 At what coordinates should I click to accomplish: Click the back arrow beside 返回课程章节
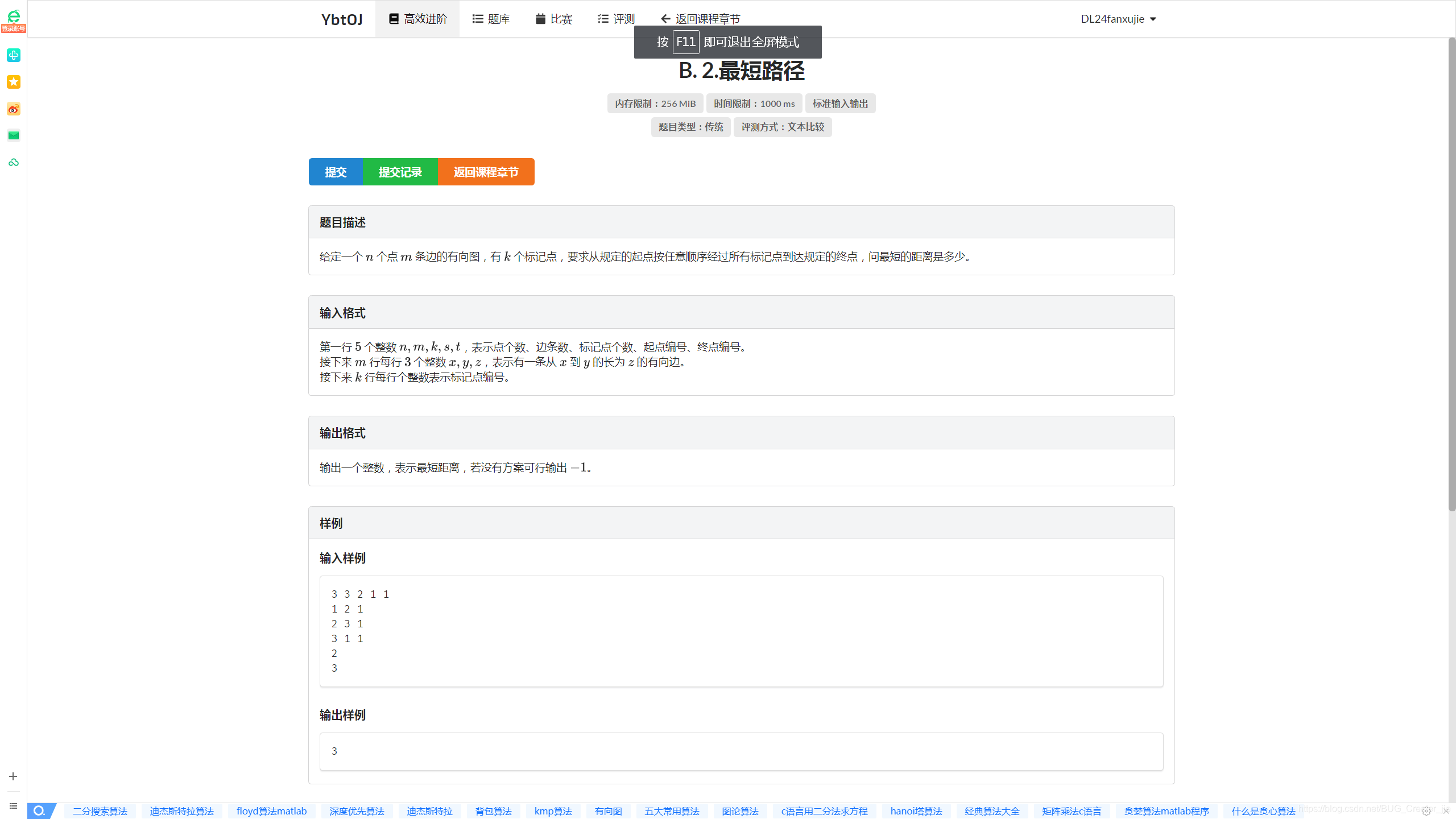point(665,18)
